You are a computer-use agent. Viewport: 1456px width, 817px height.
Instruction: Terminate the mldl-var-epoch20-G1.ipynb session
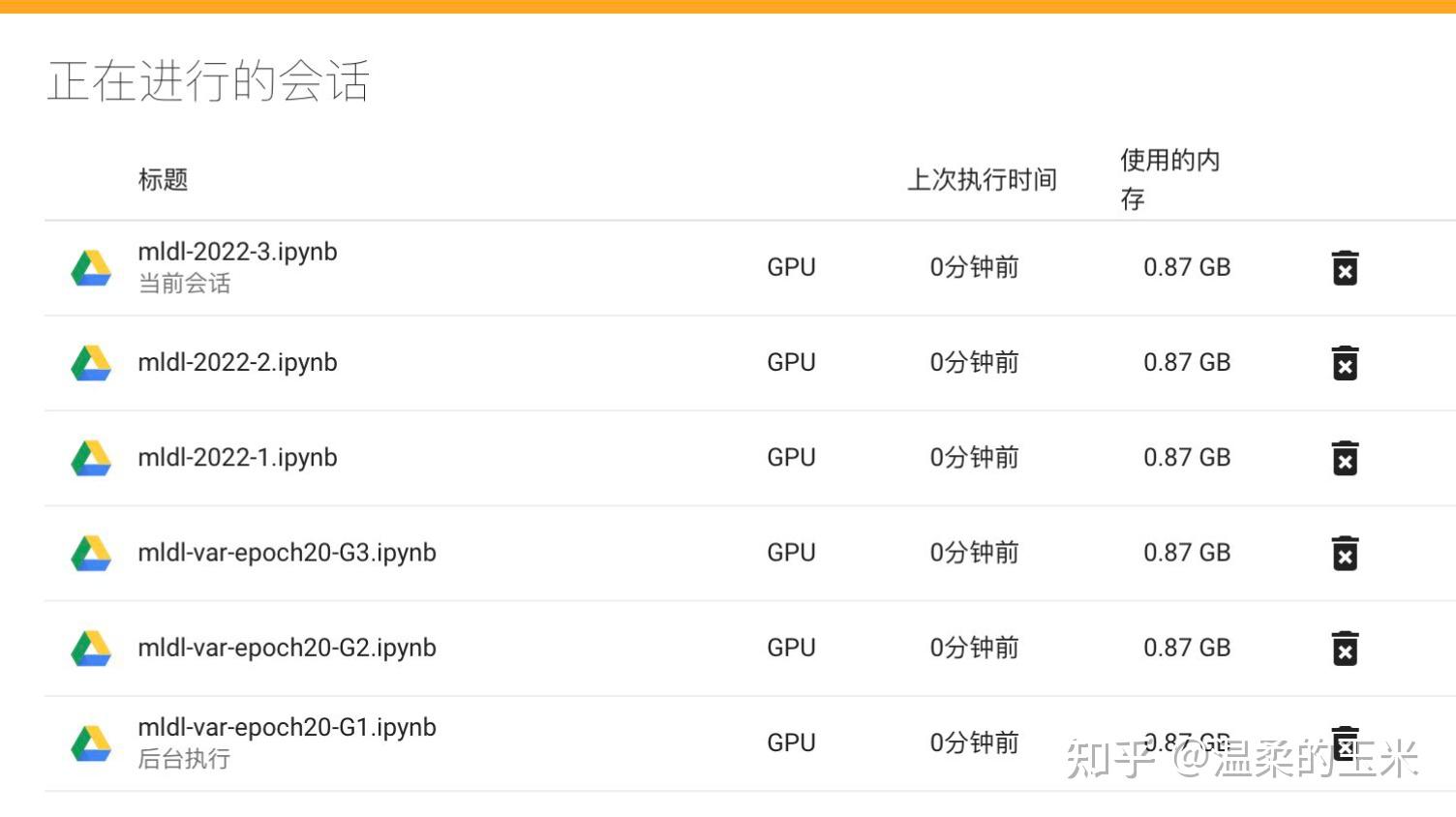1345,743
